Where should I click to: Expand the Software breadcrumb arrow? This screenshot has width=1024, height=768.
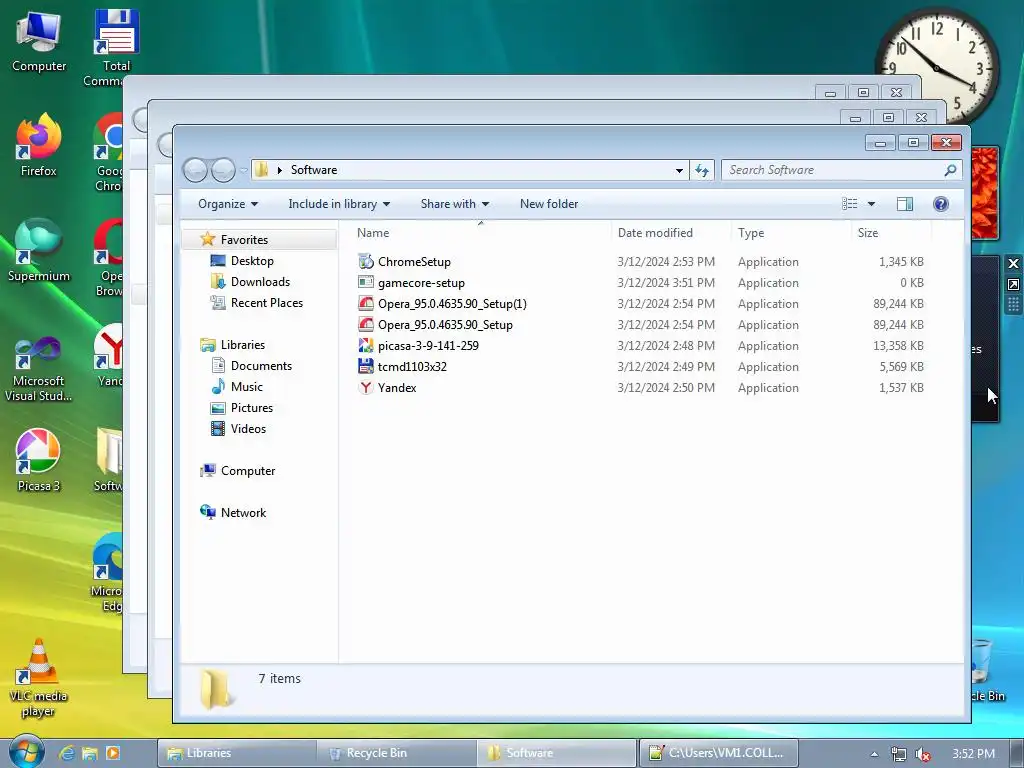[x=280, y=170]
